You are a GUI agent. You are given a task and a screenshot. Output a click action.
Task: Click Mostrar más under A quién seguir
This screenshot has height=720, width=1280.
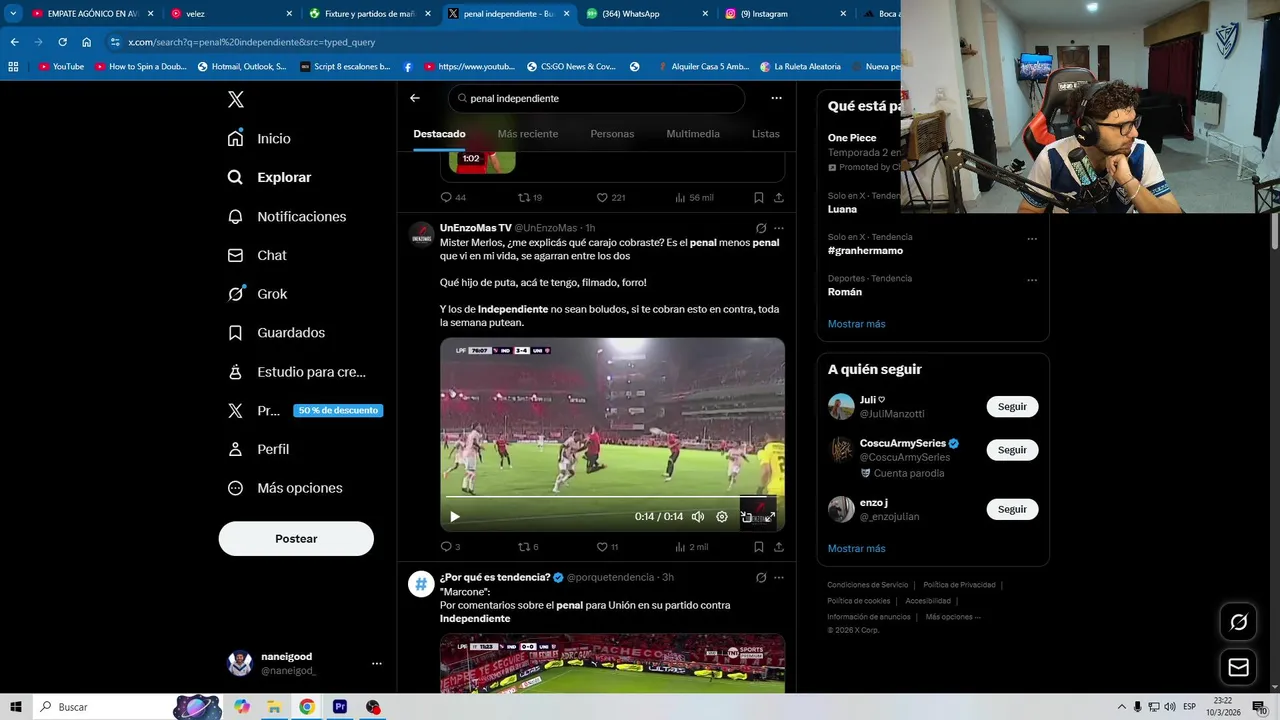coord(856,548)
